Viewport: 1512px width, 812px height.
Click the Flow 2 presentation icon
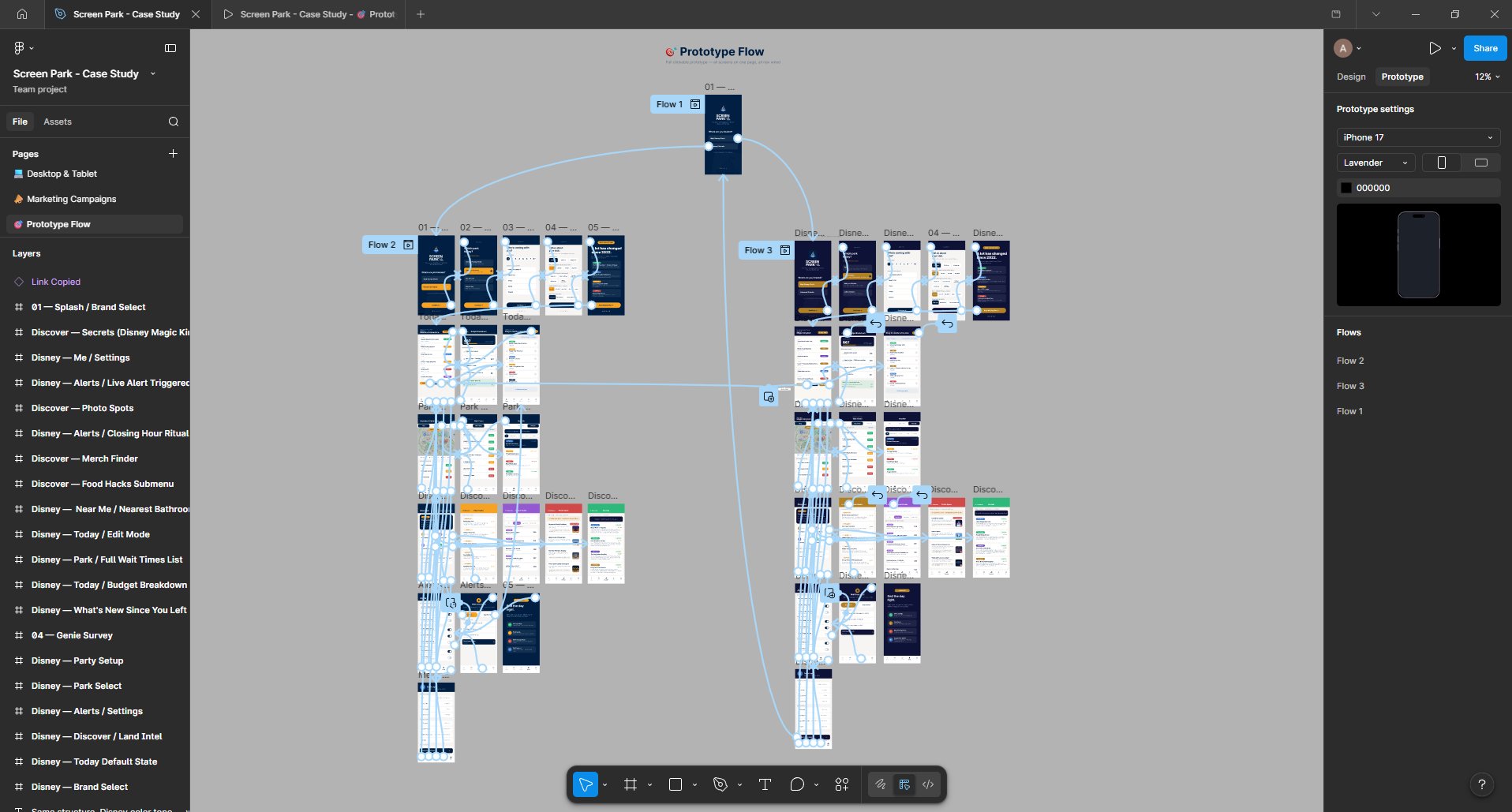[408, 245]
